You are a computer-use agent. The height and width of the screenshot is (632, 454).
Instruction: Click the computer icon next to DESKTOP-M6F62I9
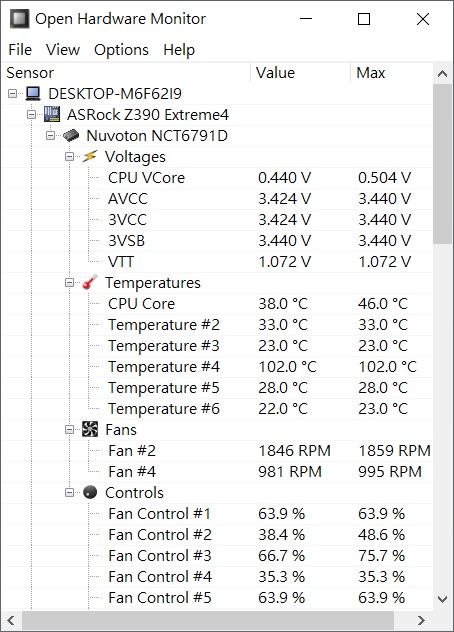point(33,94)
